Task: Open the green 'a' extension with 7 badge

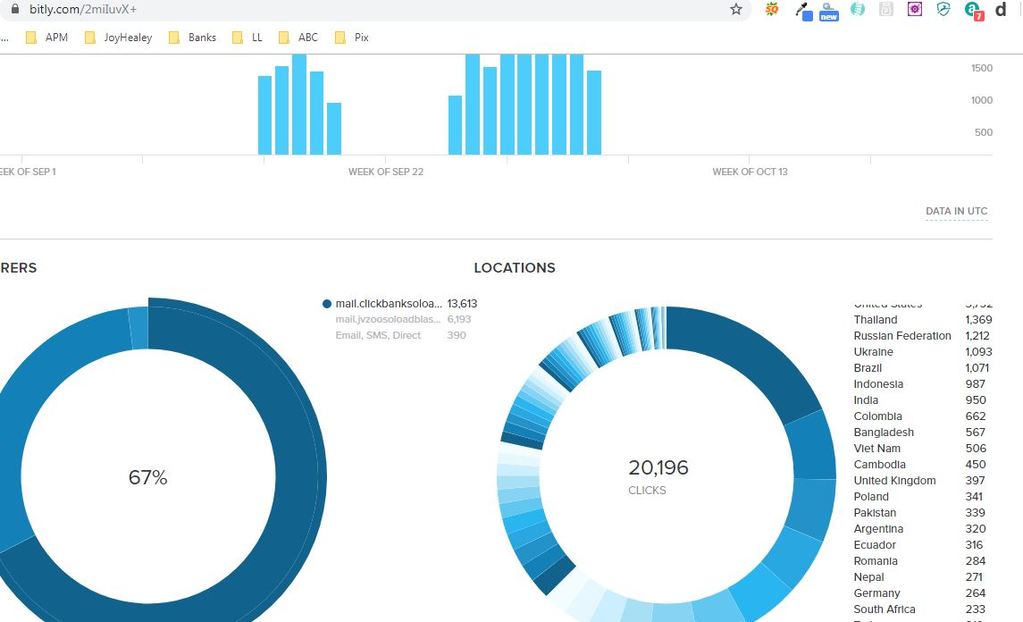Action: 973,10
